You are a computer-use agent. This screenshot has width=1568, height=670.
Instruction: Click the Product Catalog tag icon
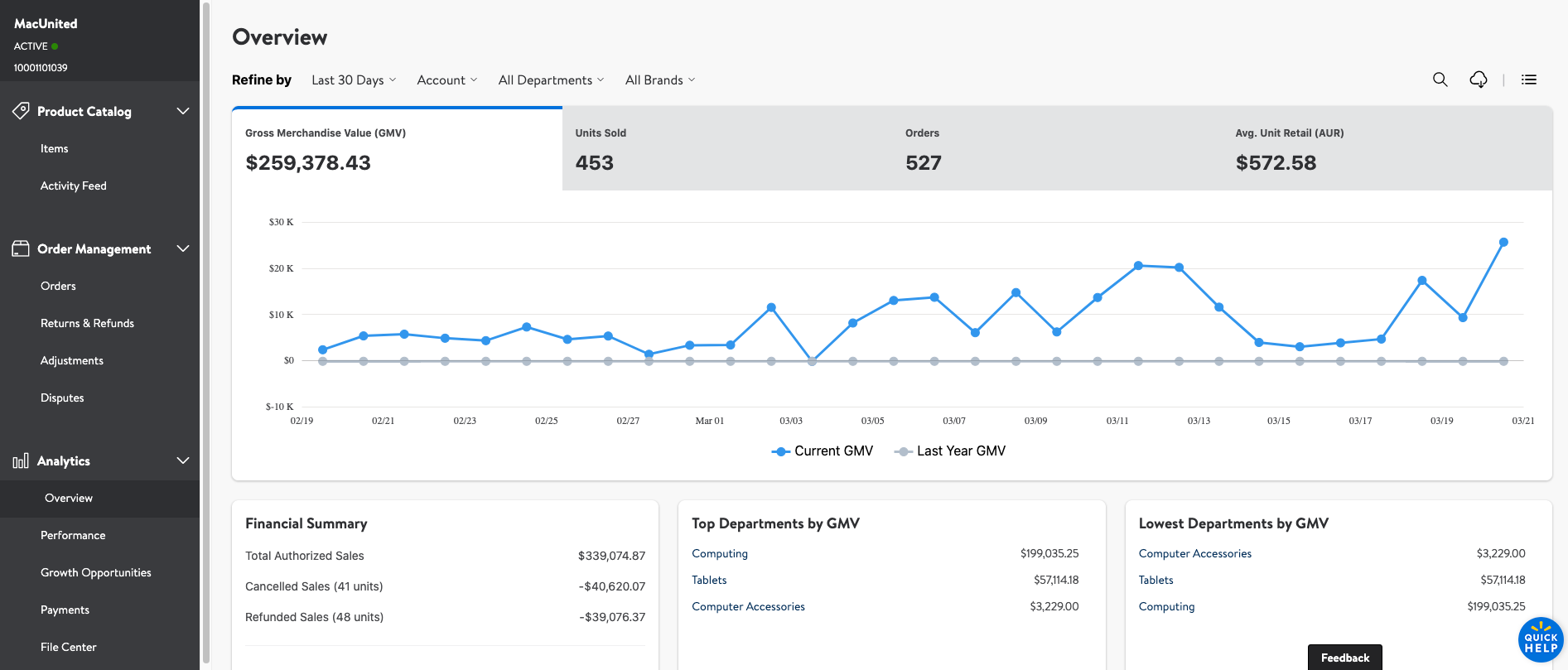(21, 111)
